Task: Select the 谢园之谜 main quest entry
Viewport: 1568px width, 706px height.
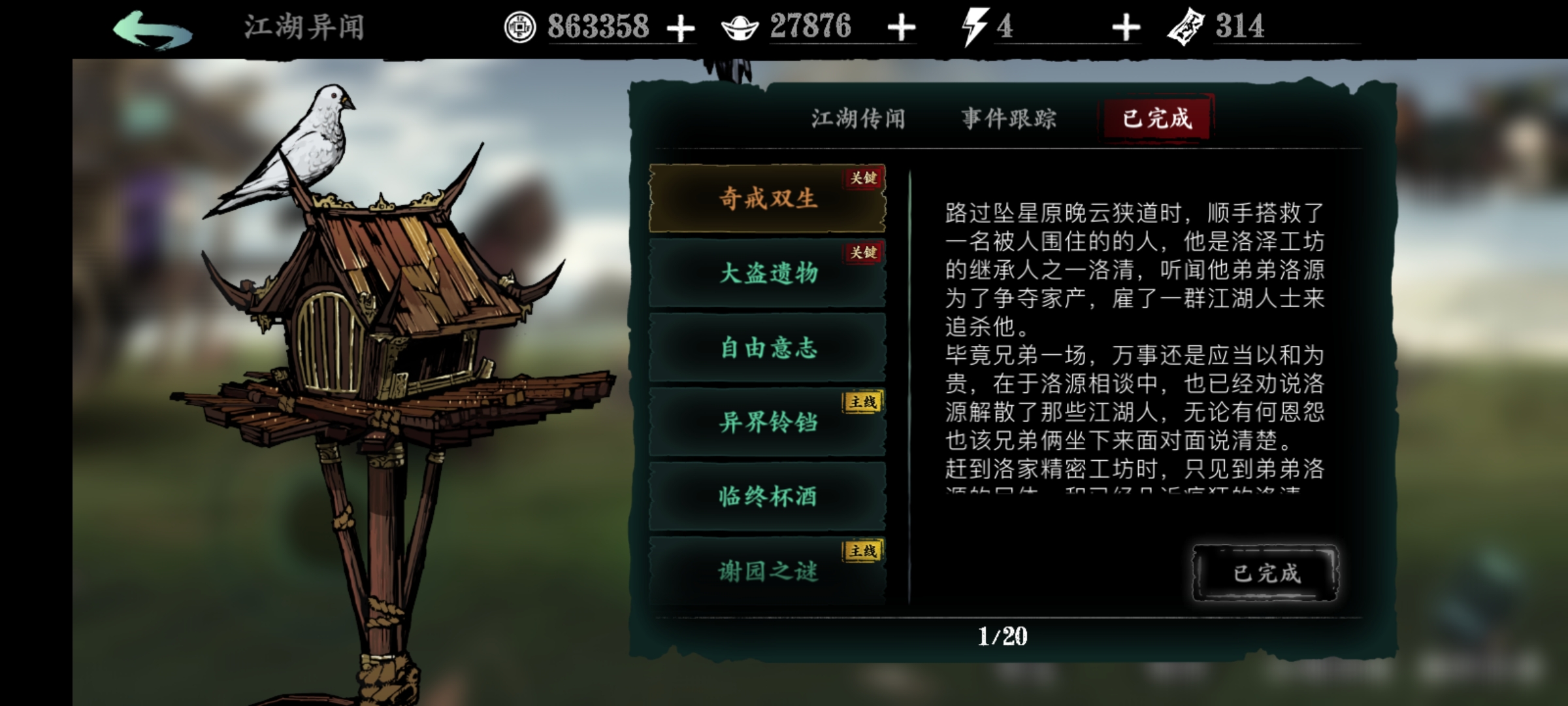Action: [768, 571]
